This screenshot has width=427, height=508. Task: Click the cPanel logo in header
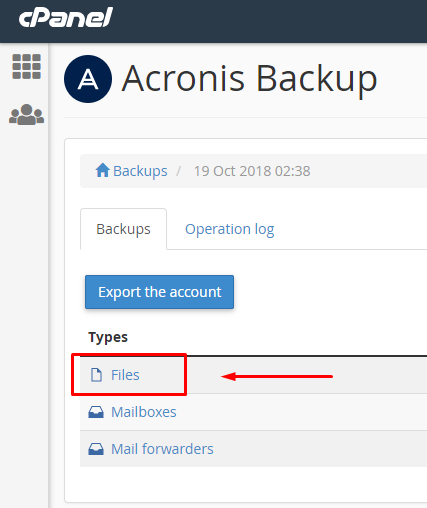[66, 17]
